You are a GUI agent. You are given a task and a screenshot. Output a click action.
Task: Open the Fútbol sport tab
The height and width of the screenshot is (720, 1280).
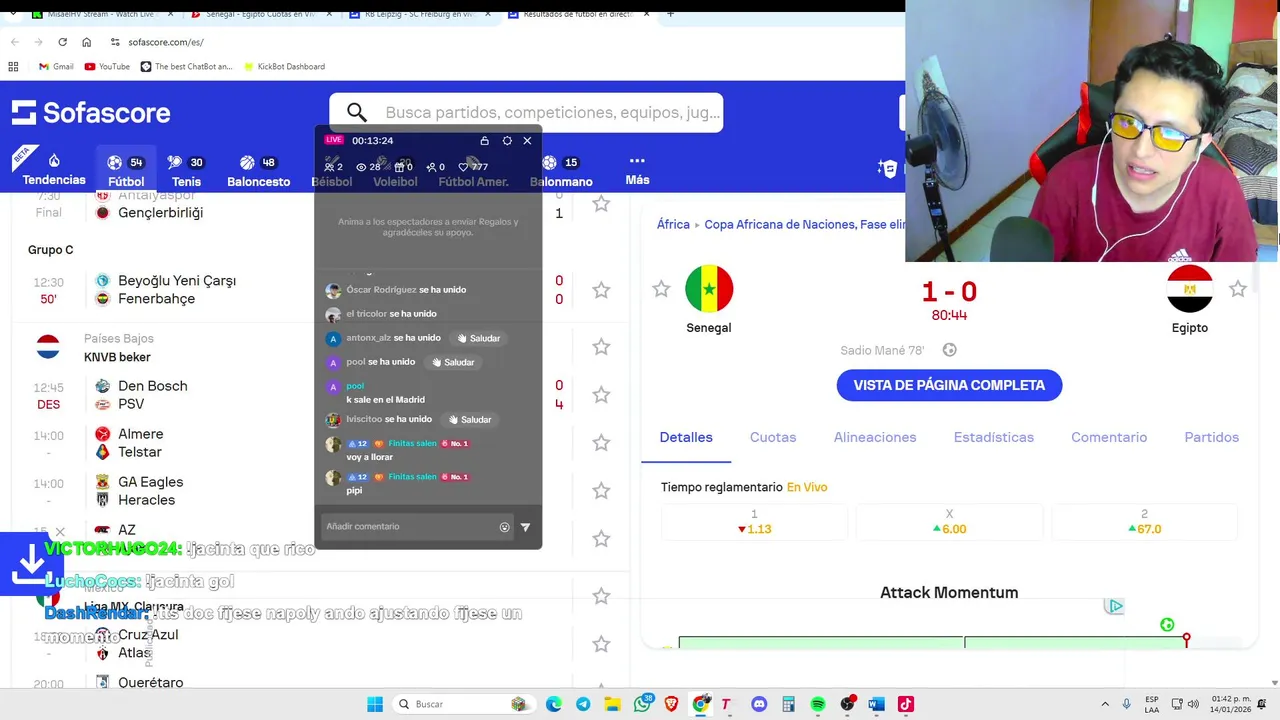pyautogui.click(x=126, y=171)
